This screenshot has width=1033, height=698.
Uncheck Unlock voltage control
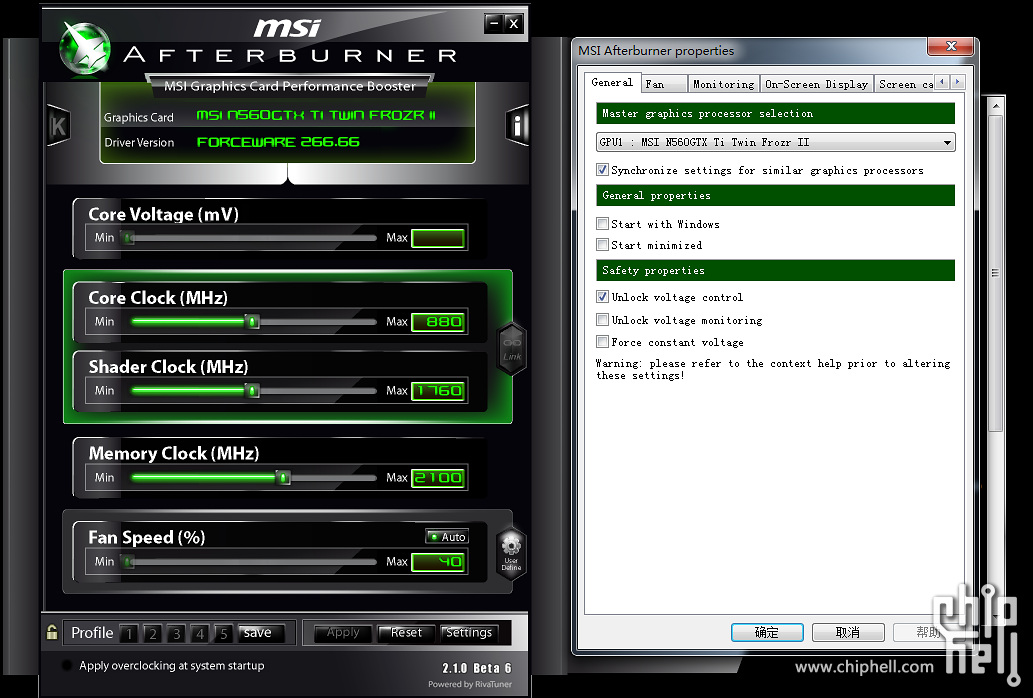[602, 297]
